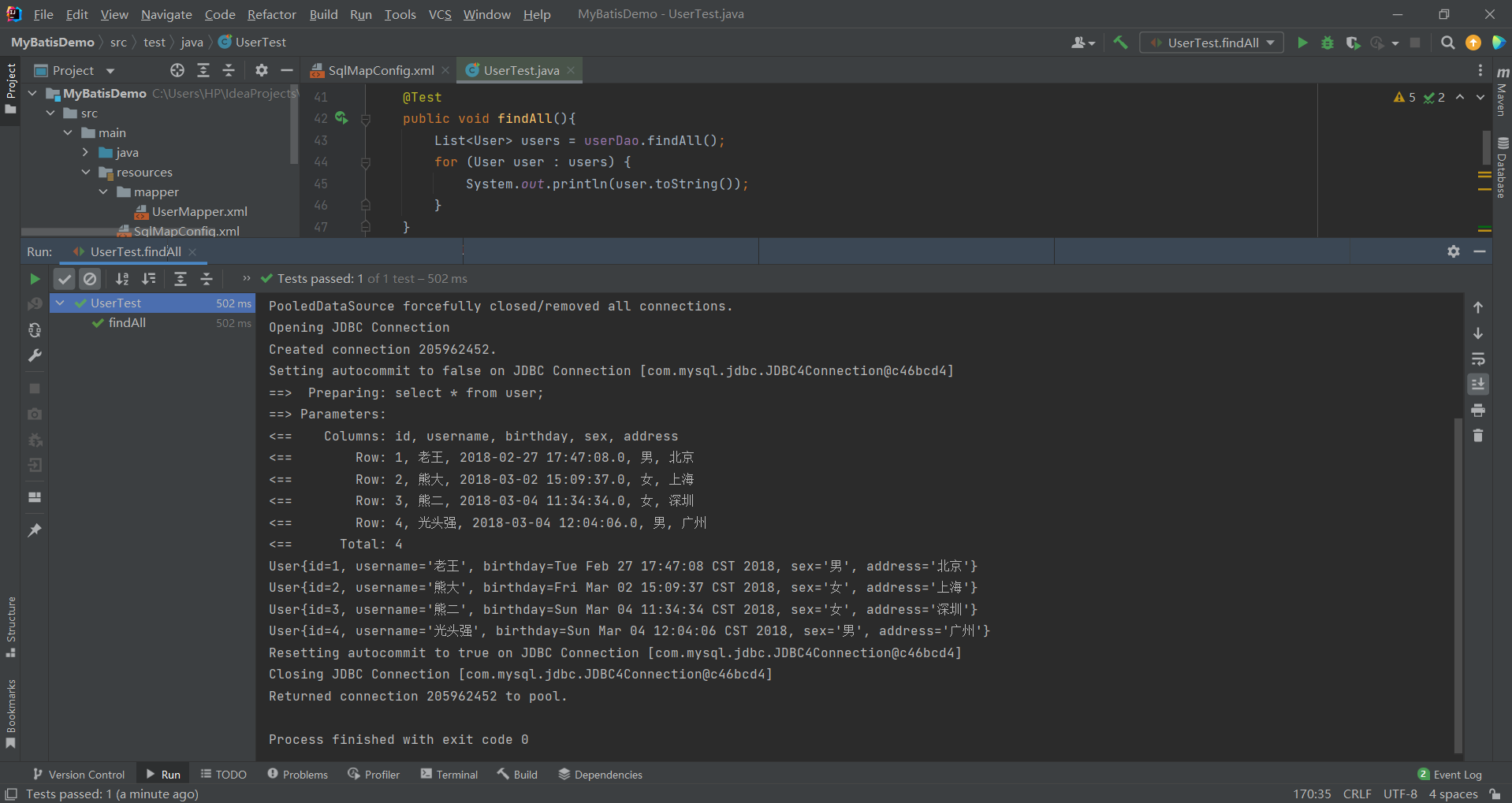Expand java folder under main

[85, 152]
